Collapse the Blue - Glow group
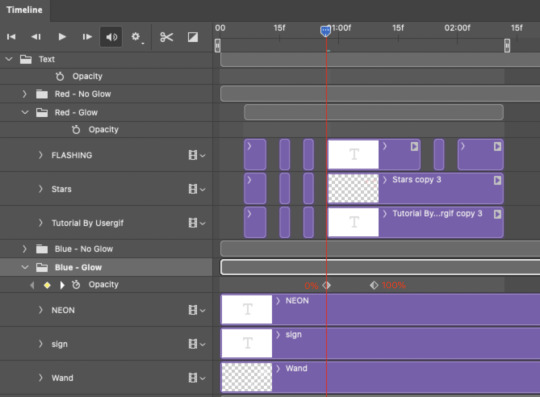 point(25,267)
